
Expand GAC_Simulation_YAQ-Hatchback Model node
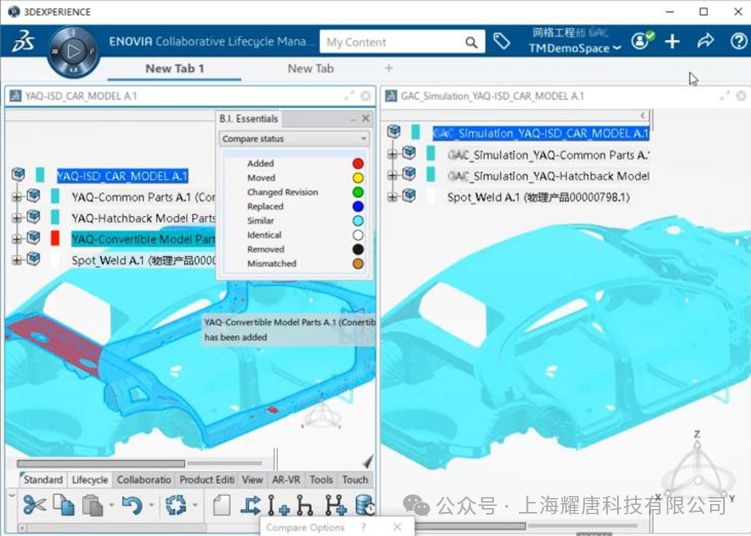(x=392, y=175)
